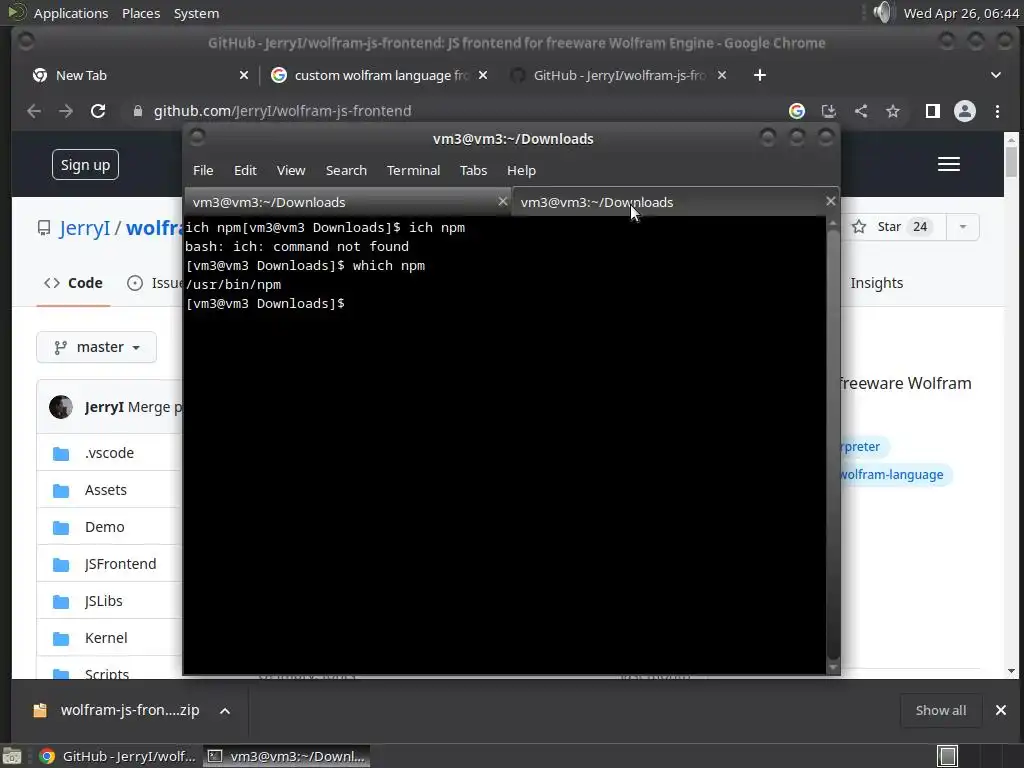
Task: Close the first terminal tab
Action: tap(502, 201)
